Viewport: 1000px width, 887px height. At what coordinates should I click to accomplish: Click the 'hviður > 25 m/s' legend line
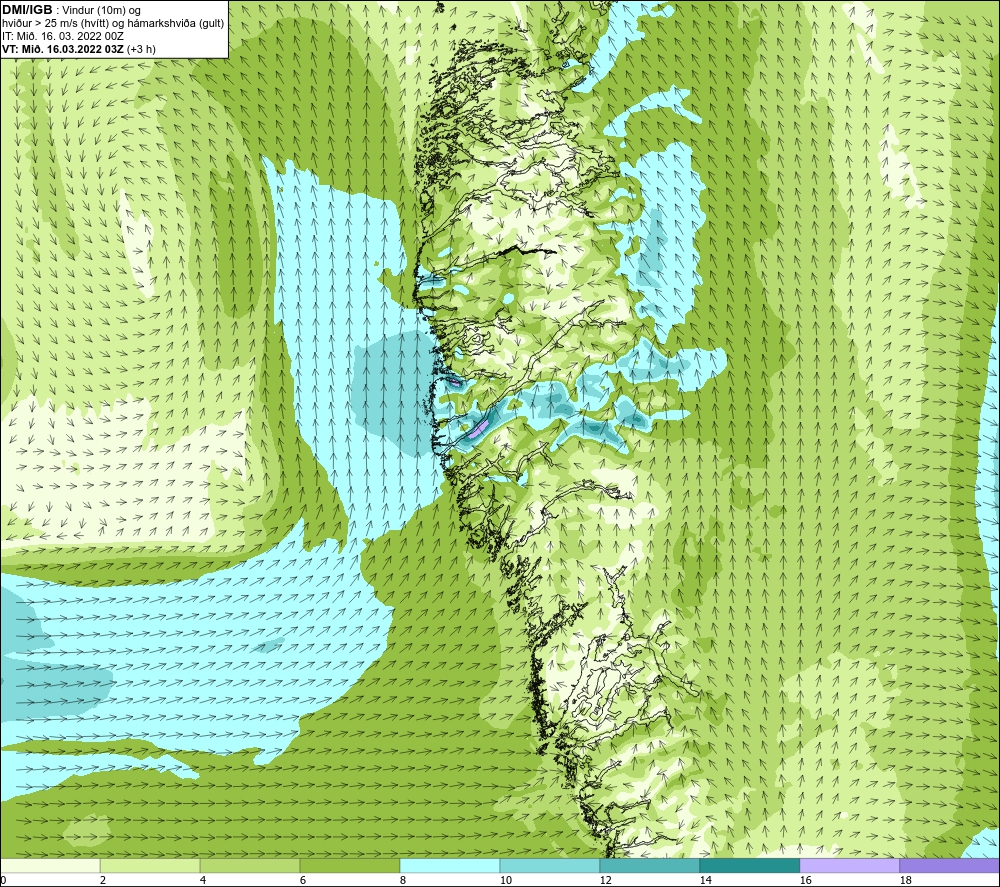(x=113, y=24)
